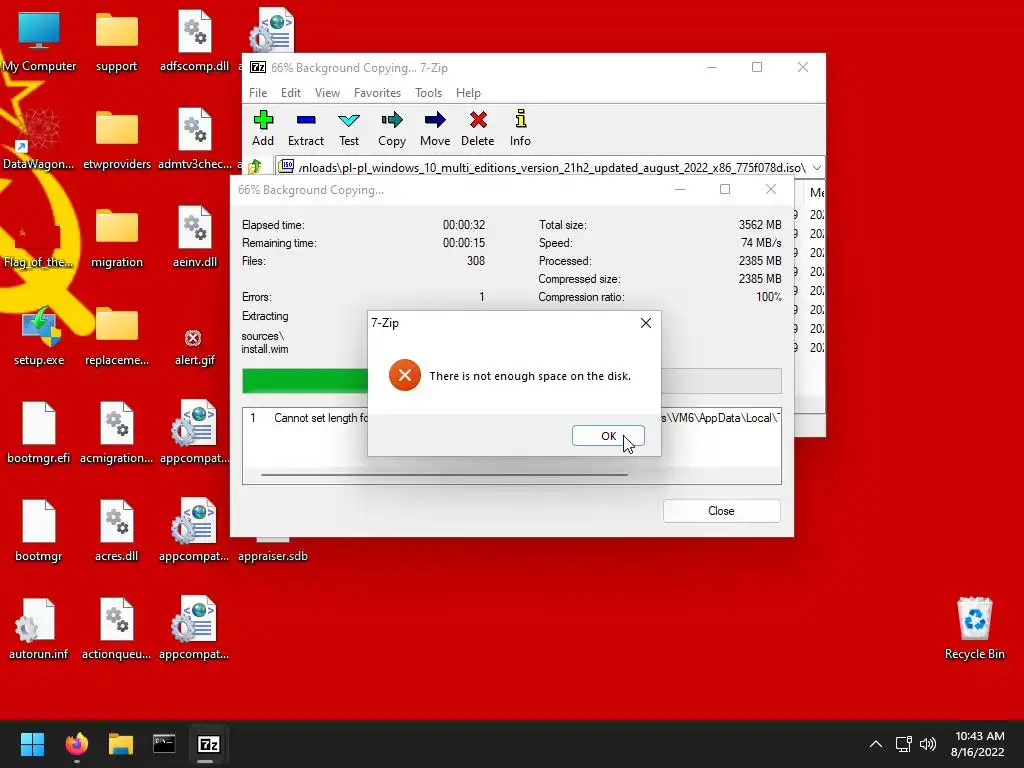Open the Favorites menu in 7-Zip
The width and height of the screenshot is (1024, 768).
click(x=377, y=93)
